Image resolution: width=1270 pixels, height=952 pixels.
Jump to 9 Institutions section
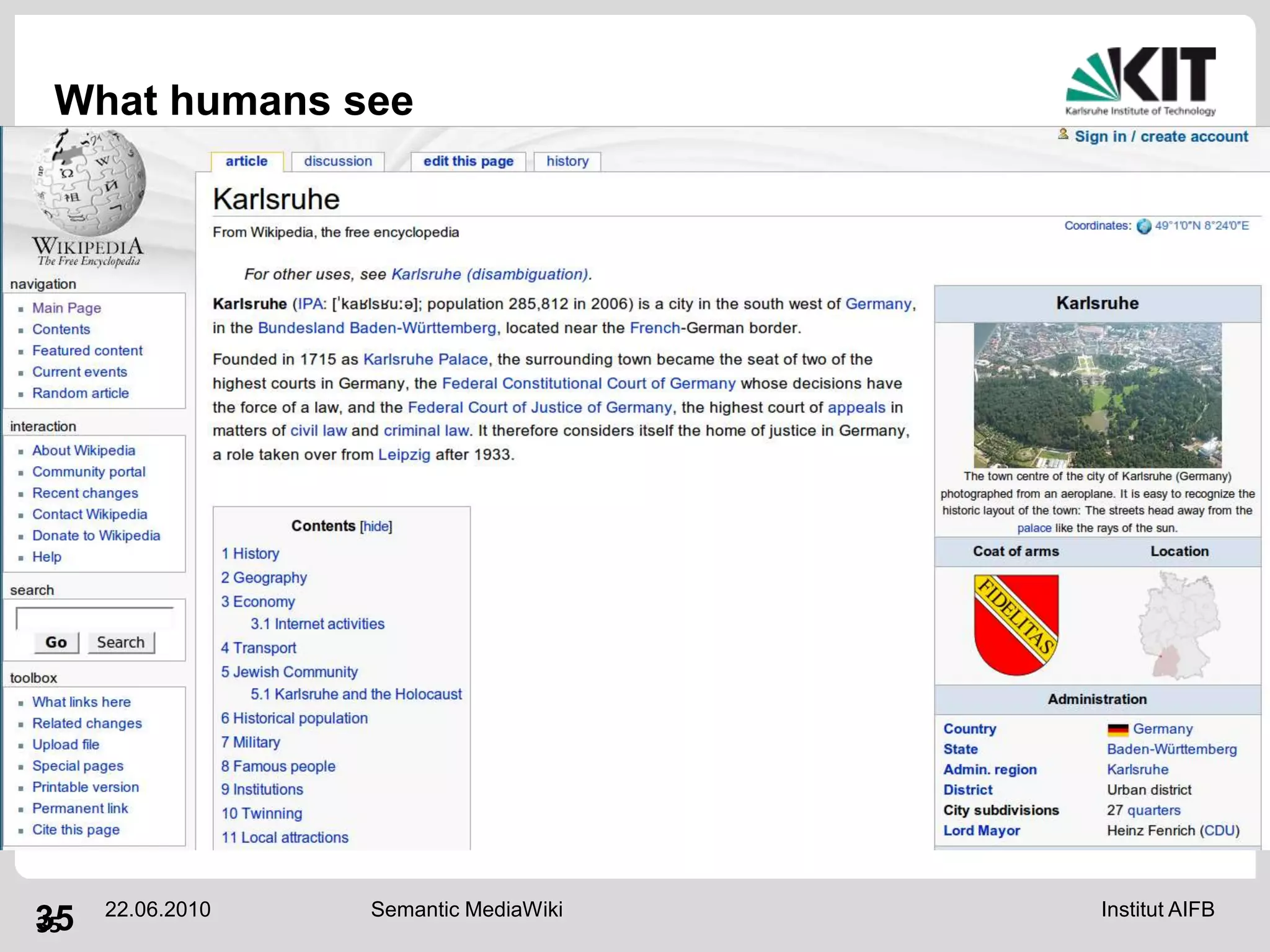[x=262, y=790]
